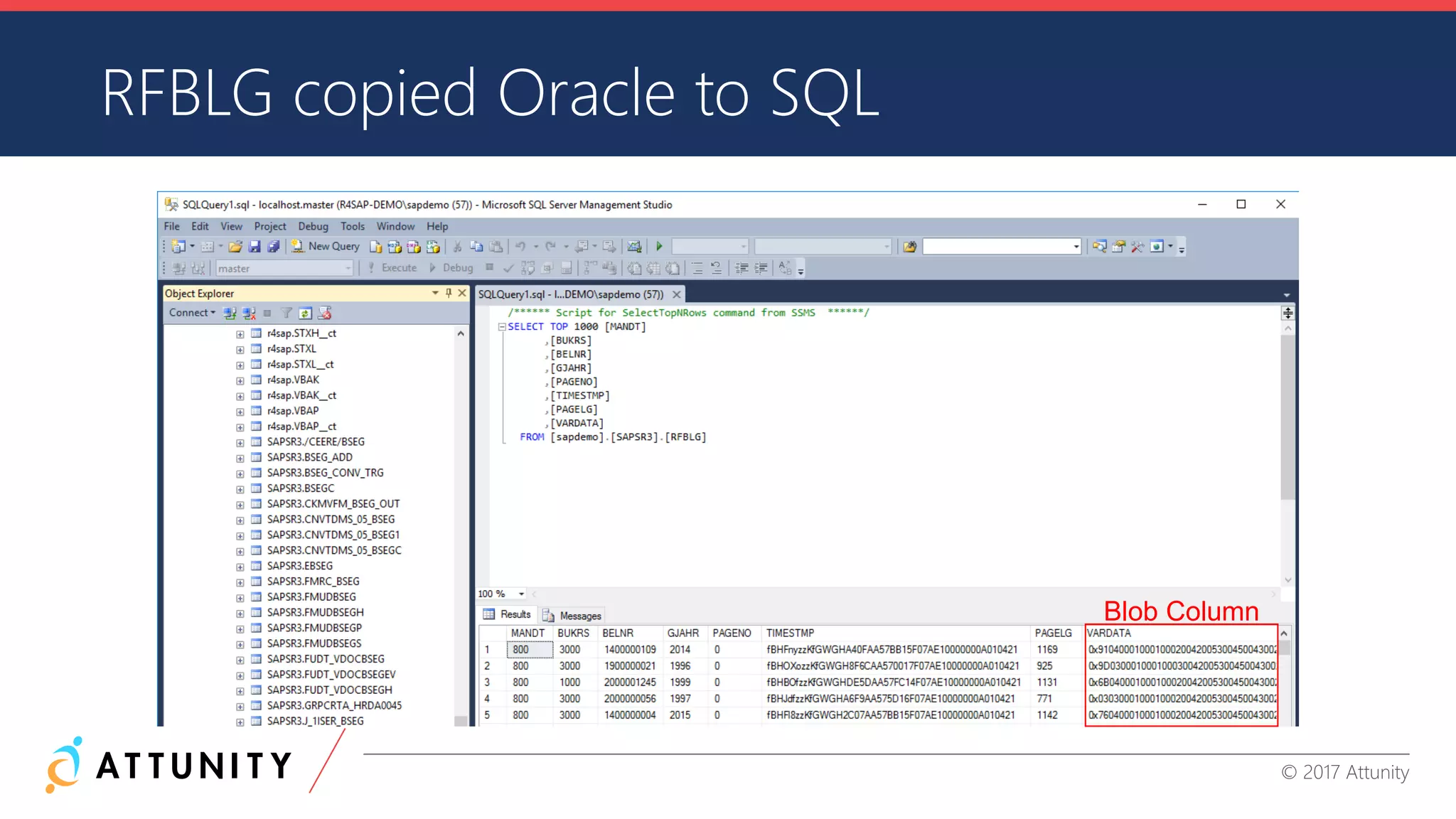Open the Project menu
Image resolution: width=1456 pixels, height=819 pixels.
(x=270, y=226)
